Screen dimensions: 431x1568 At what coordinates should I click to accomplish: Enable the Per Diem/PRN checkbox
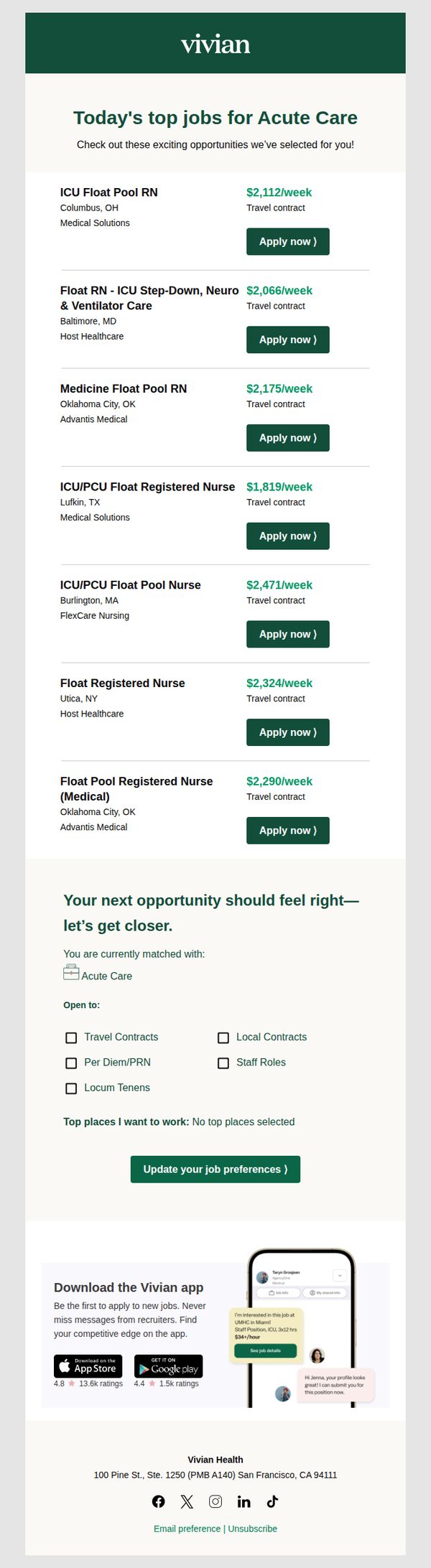pyautogui.click(x=71, y=1063)
